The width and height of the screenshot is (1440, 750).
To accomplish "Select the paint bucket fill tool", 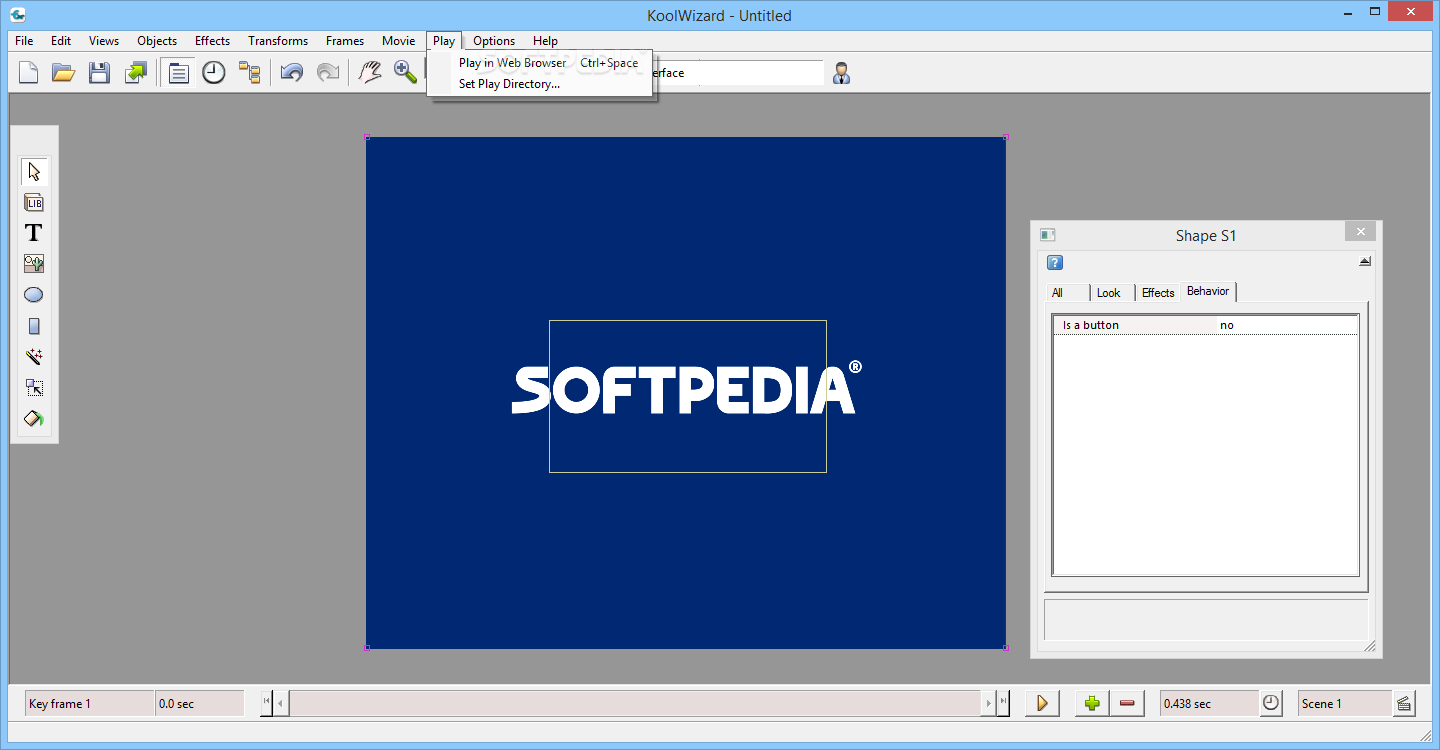I will [x=34, y=419].
